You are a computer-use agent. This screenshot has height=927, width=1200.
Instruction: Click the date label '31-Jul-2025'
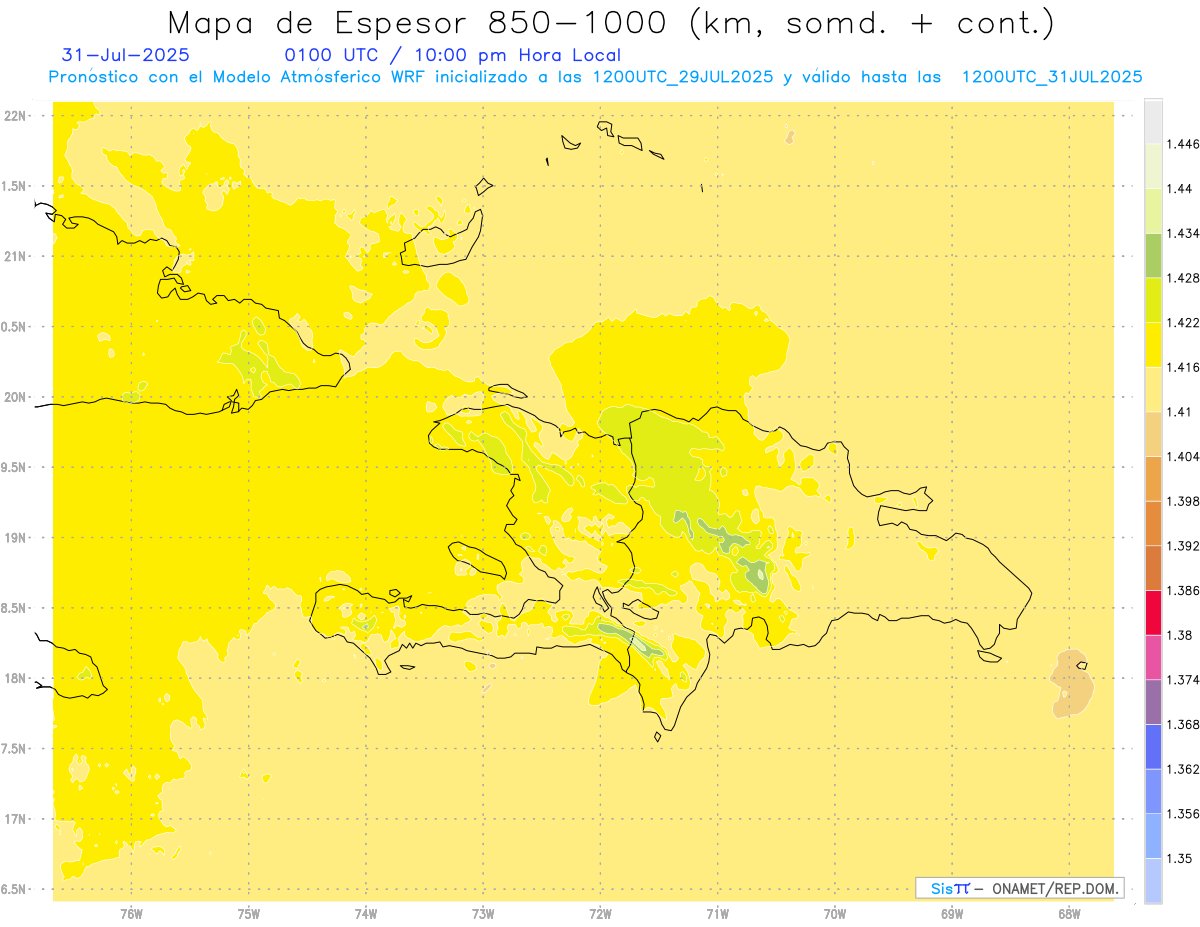point(125,55)
